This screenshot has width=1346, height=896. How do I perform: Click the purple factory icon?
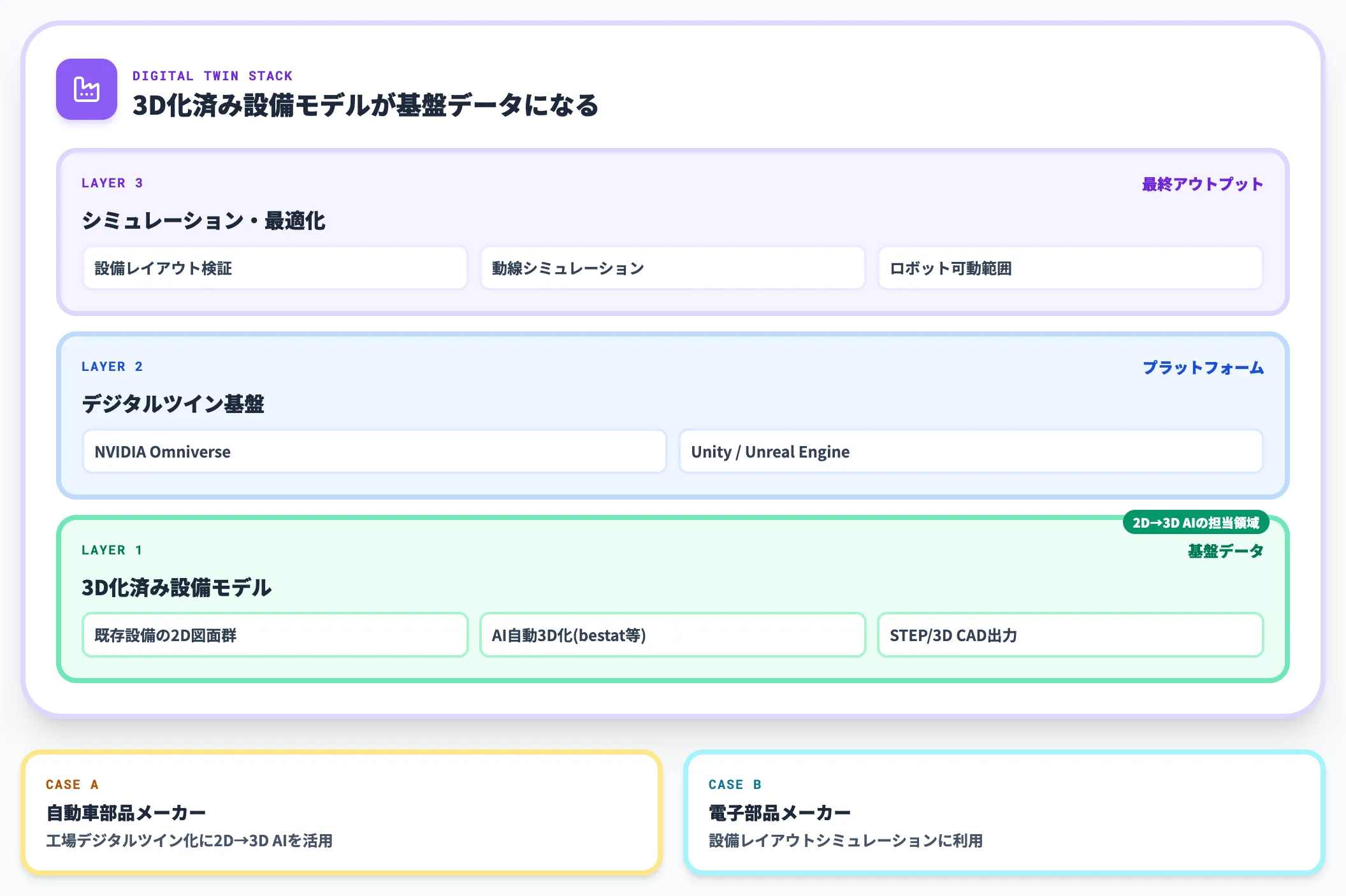pyautogui.click(x=87, y=89)
